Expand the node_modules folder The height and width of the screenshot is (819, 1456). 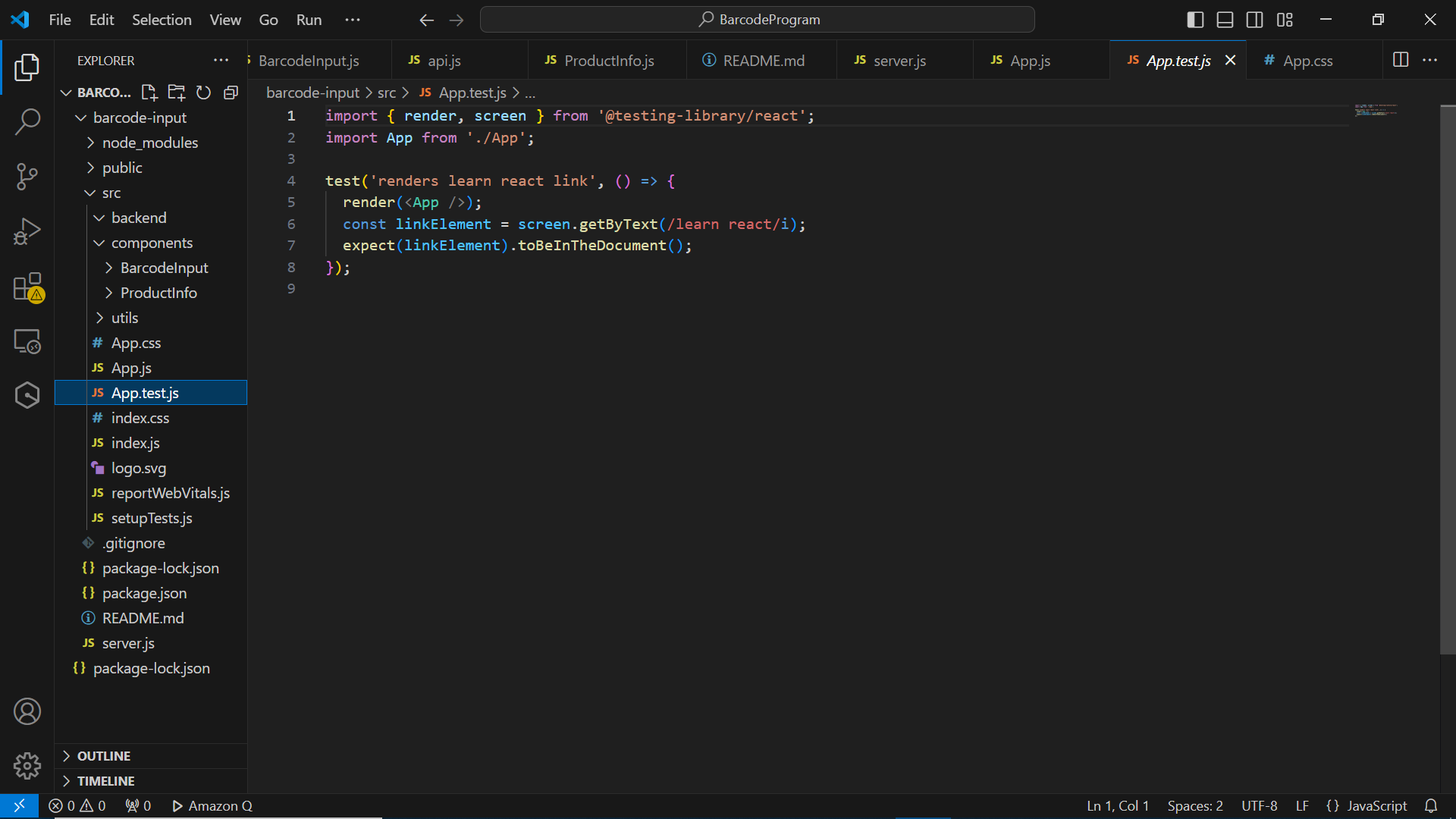click(149, 143)
